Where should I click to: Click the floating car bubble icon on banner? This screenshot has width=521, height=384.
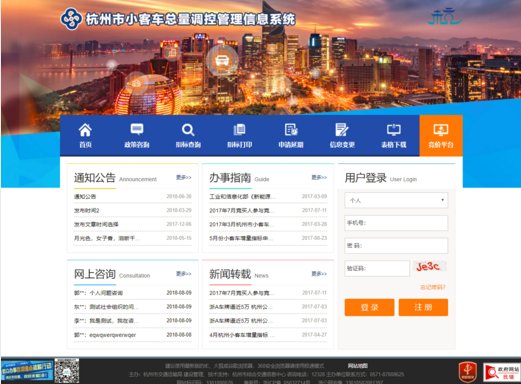click(x=222, y=60)
